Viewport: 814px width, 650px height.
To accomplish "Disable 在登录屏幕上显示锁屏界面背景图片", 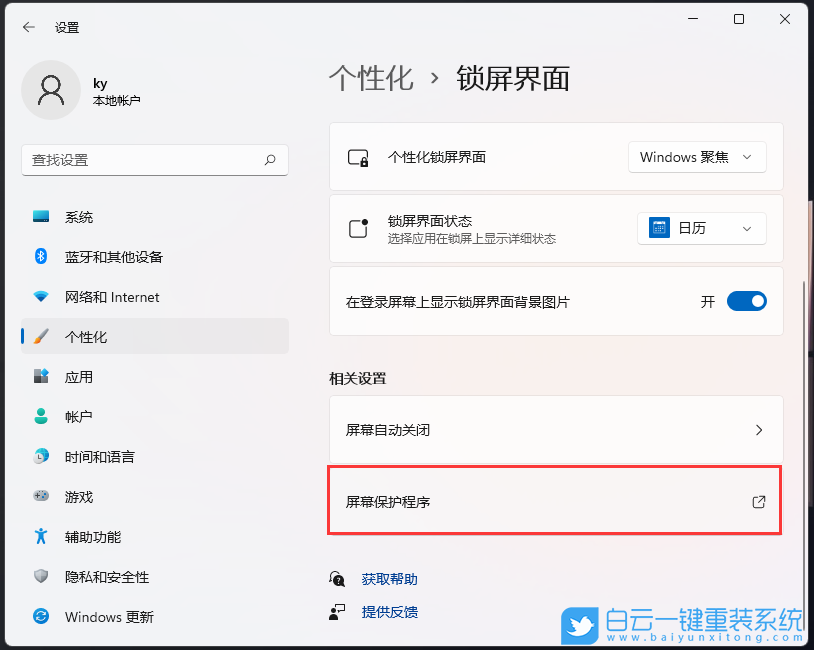I will tap(746, 300).
